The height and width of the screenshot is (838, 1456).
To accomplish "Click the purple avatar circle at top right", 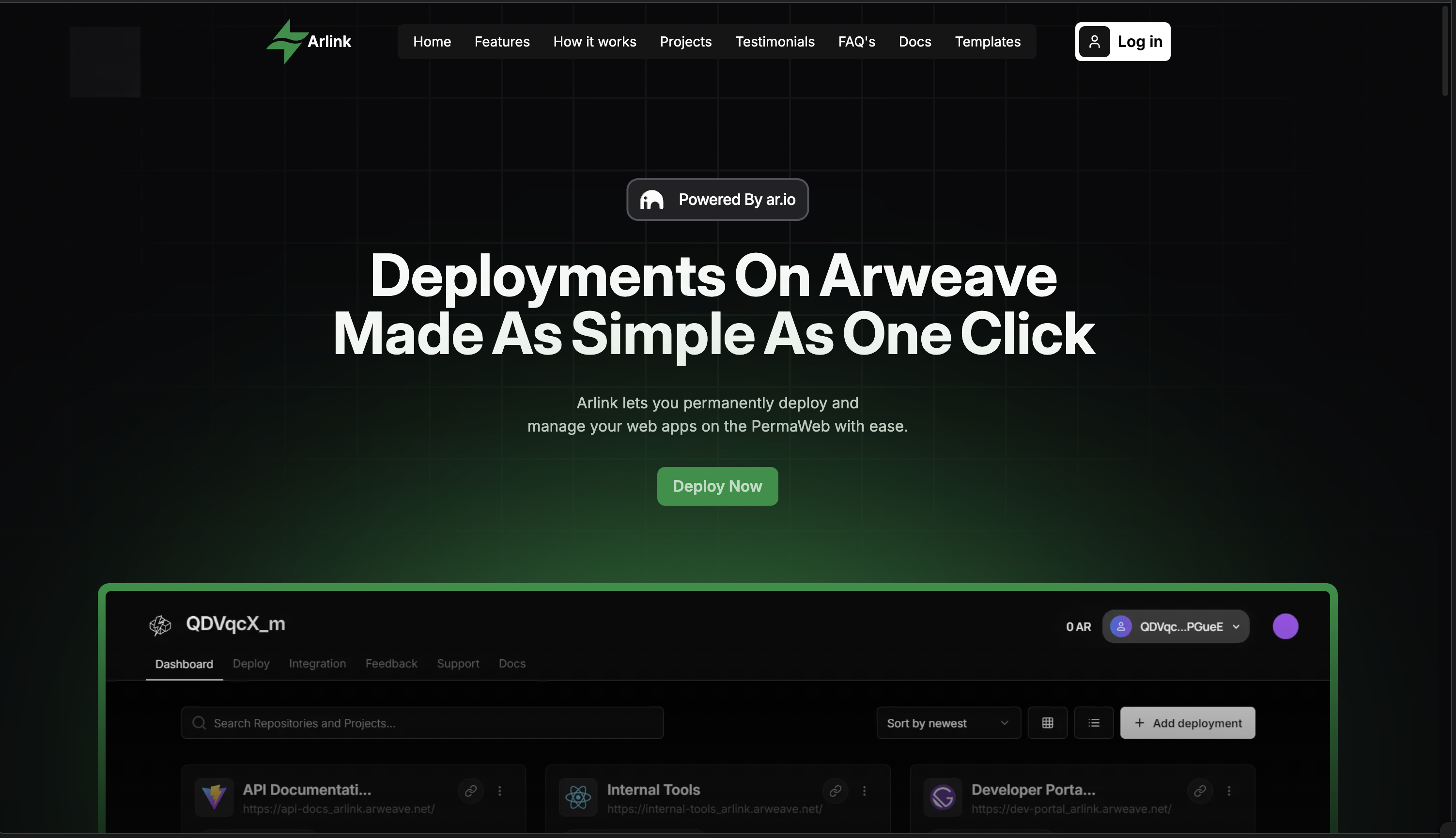I will pos(1285,626).
